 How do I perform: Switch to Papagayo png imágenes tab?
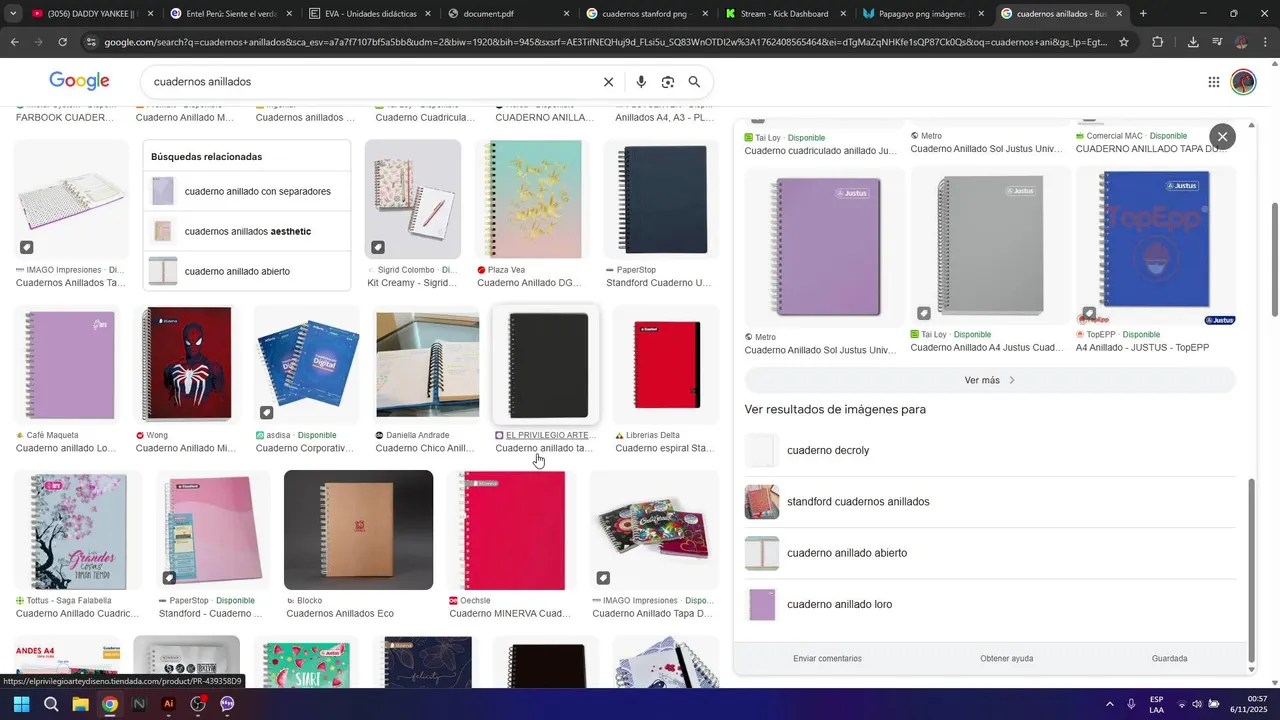coord(923,14)
